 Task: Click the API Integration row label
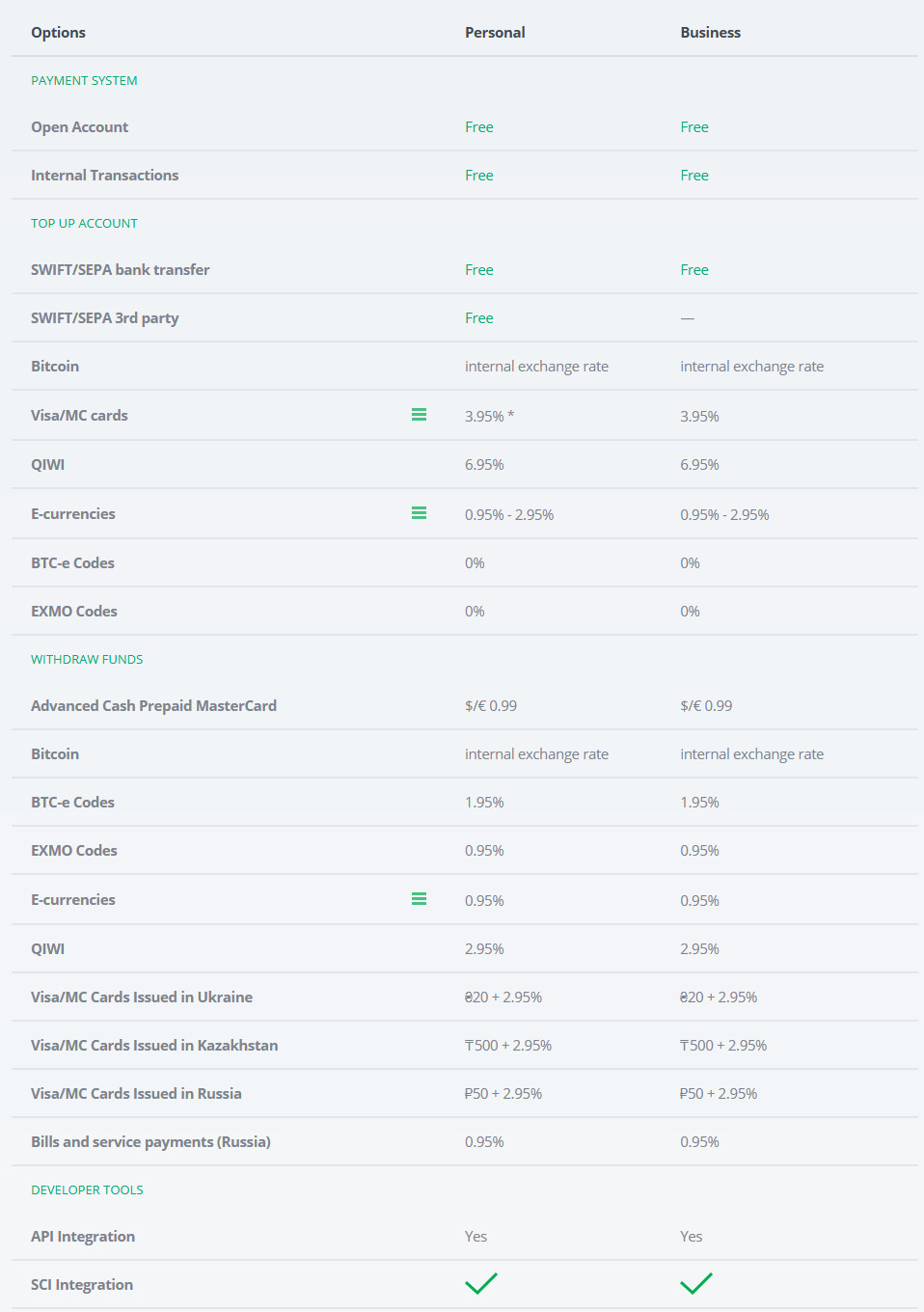[83, 1237]
